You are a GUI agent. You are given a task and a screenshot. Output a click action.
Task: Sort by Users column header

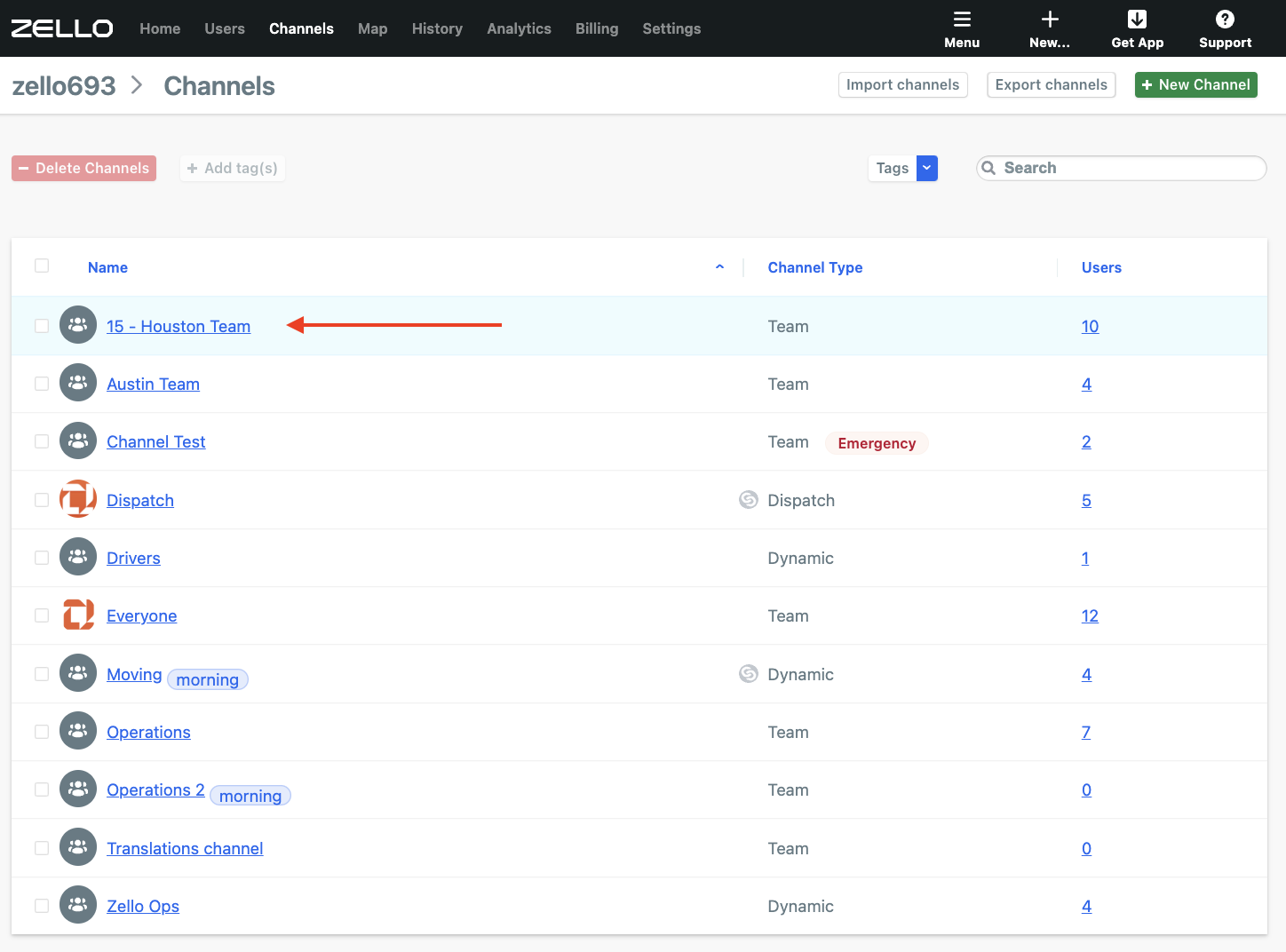[x=1101, y=267]
